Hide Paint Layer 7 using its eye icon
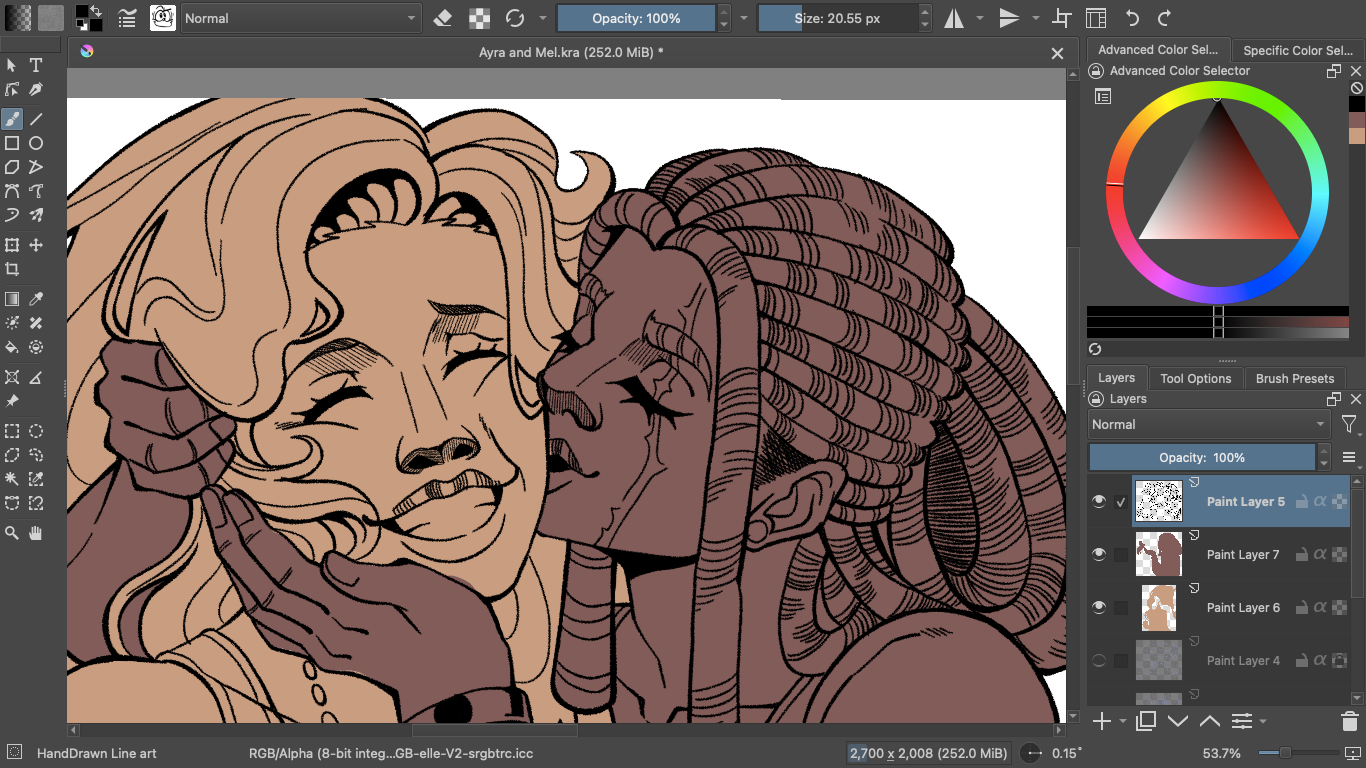Viewport: 1366px width, 768px height. coord(1099,554)
